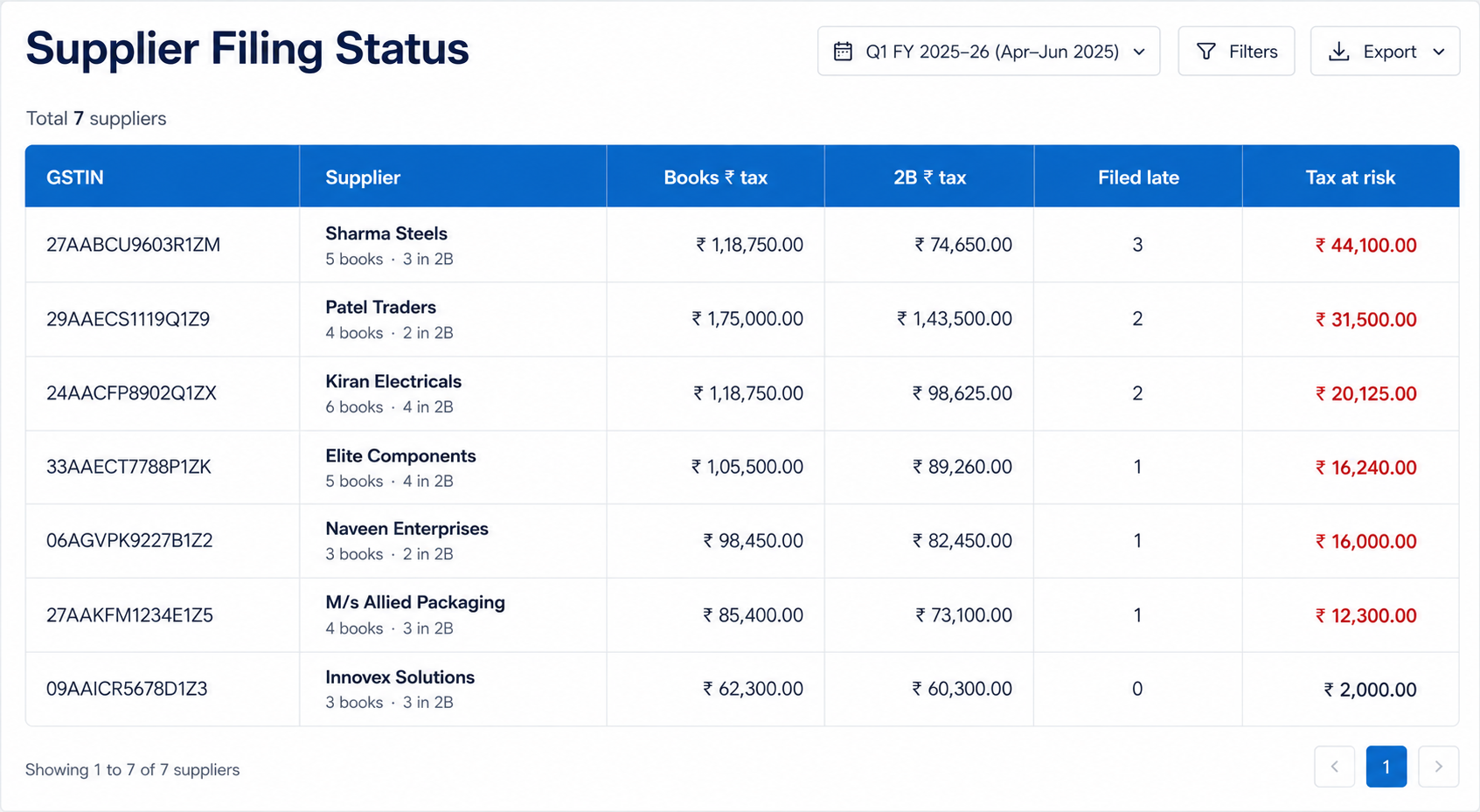This screenshot has height=812, width=1480.
Task: Click books tax ₹ 62,300.00
Action: pos(753,689)
